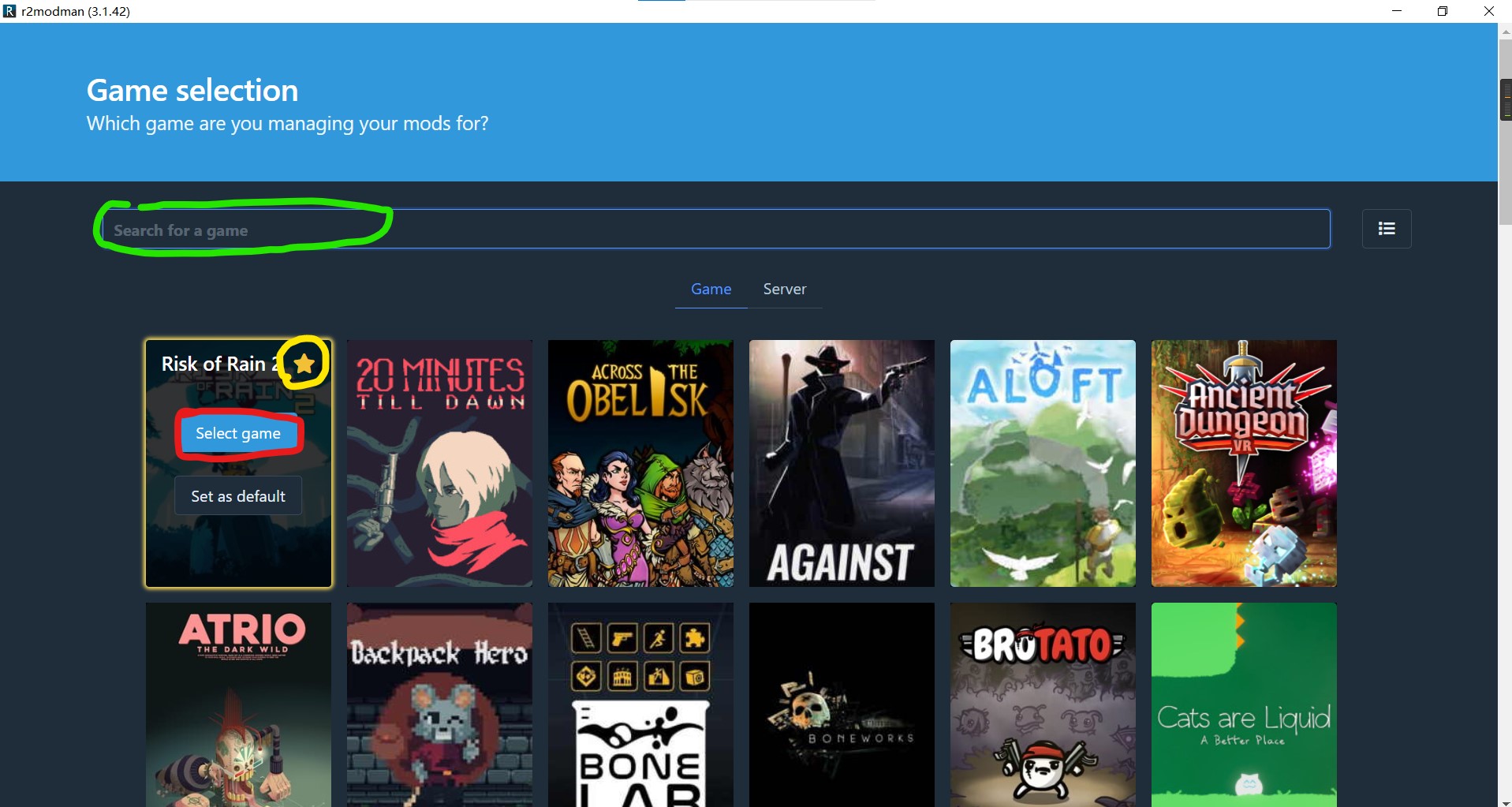This screenshot has width=1512, height=807.
Task: Open the Game tab
Action: pos(711,290)
